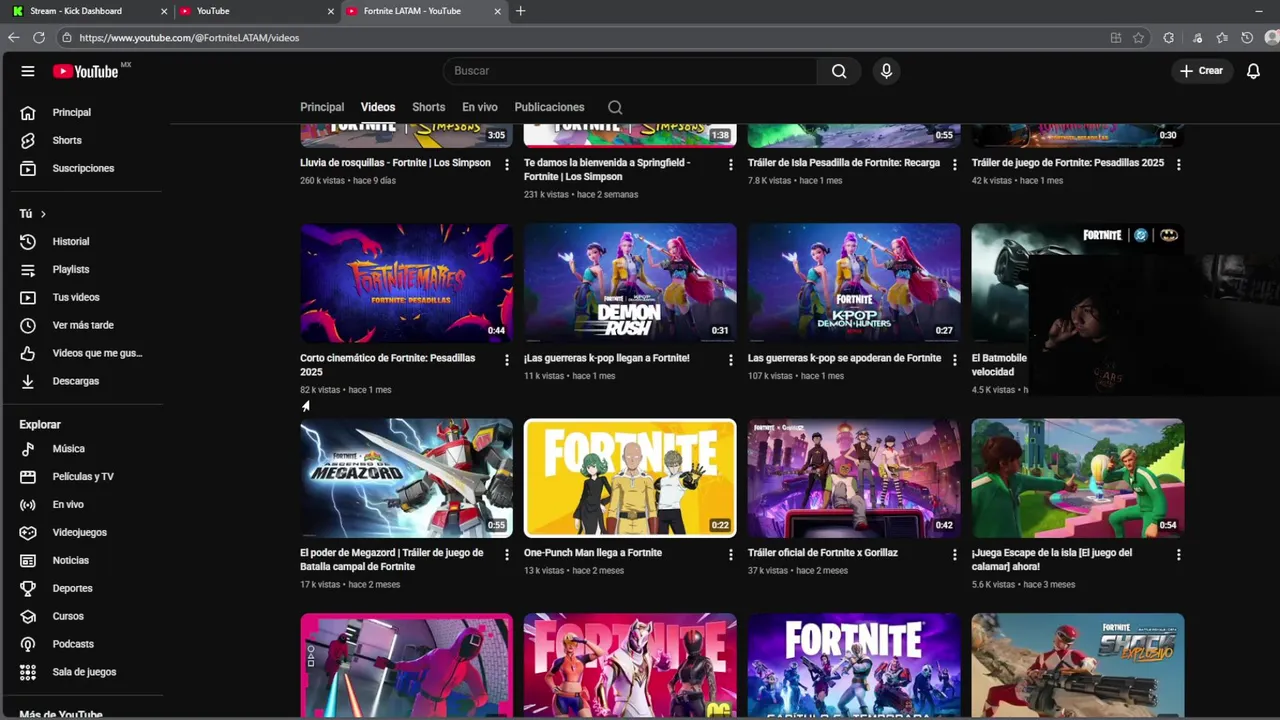Open Ver más tarde list
Screen dimensions: 1280x720
pos(82,326)
